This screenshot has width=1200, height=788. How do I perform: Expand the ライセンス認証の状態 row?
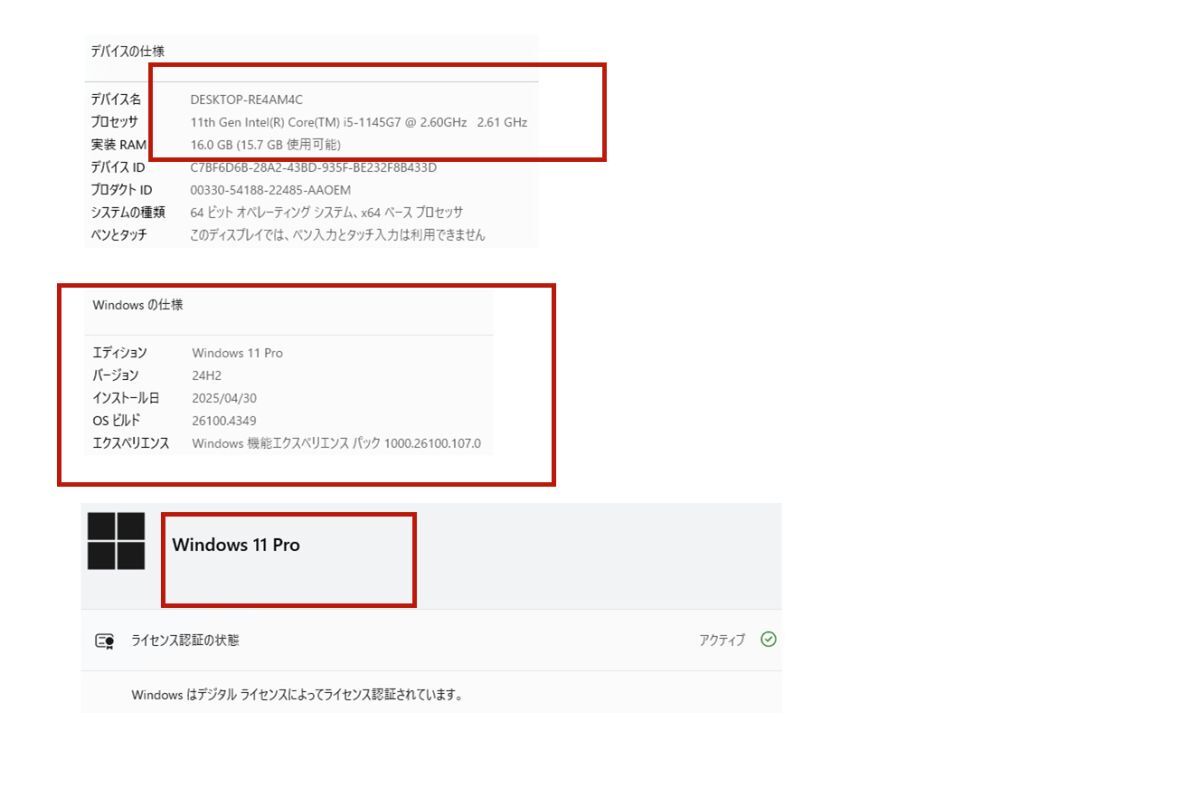431,640
